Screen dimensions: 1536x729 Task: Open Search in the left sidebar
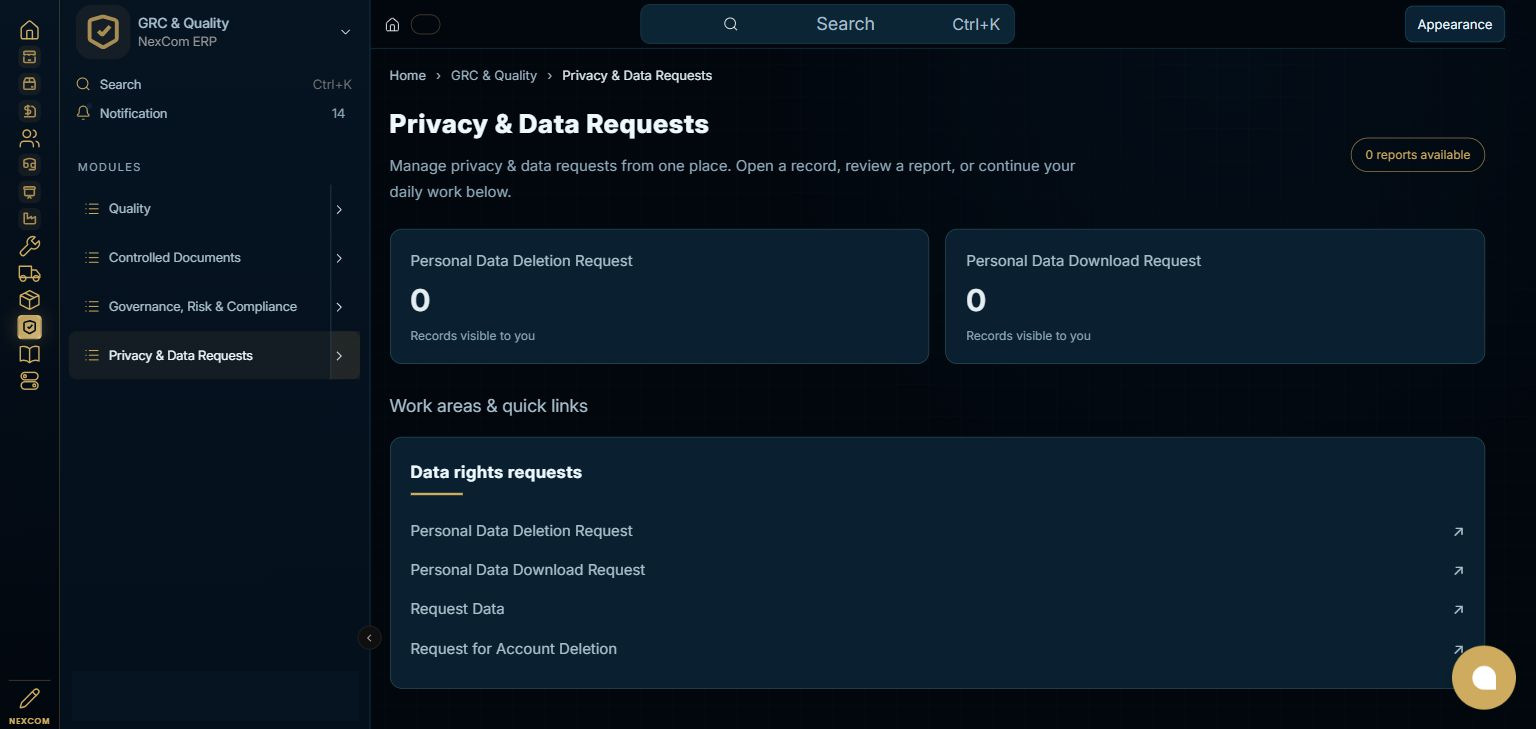[214, 85]
